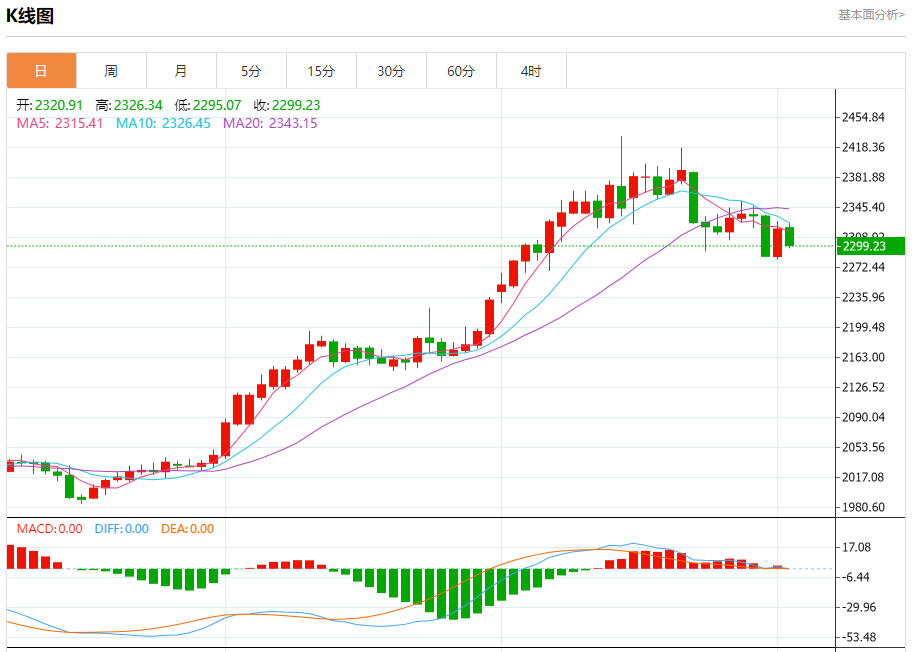The height and width of the screenshot is (652, 915).
Task: Click the 2017.08 price axis label
Action: pos(863,477)
